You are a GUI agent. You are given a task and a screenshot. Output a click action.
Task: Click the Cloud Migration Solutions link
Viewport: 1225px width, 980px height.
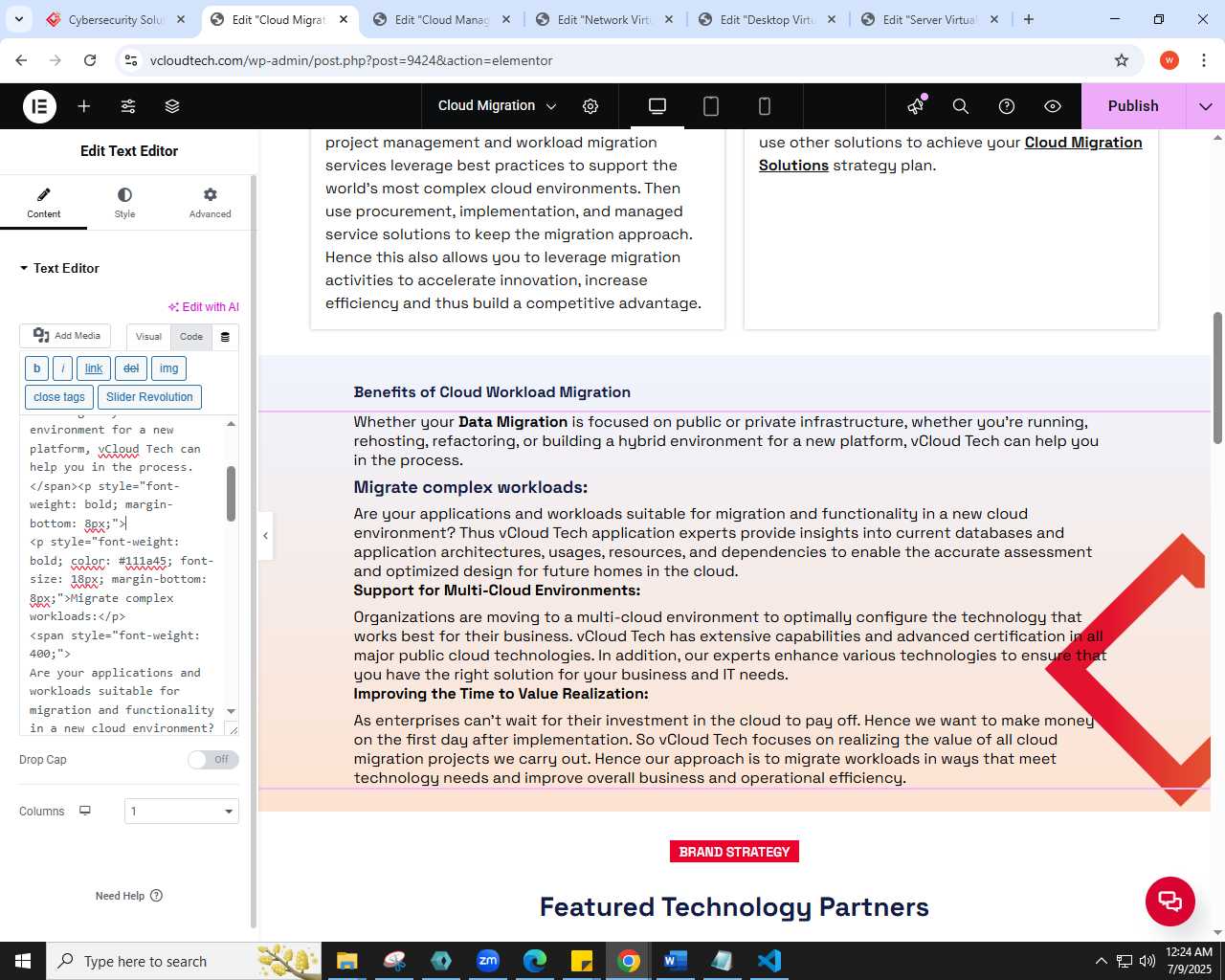[950, 153]
